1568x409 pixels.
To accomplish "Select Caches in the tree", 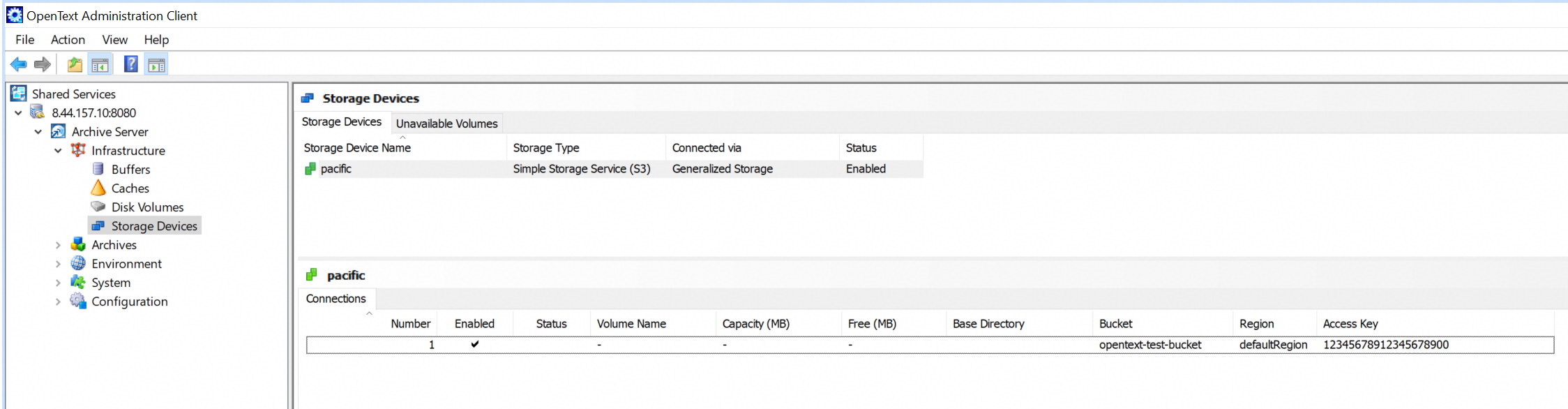I will coord(130,188).
